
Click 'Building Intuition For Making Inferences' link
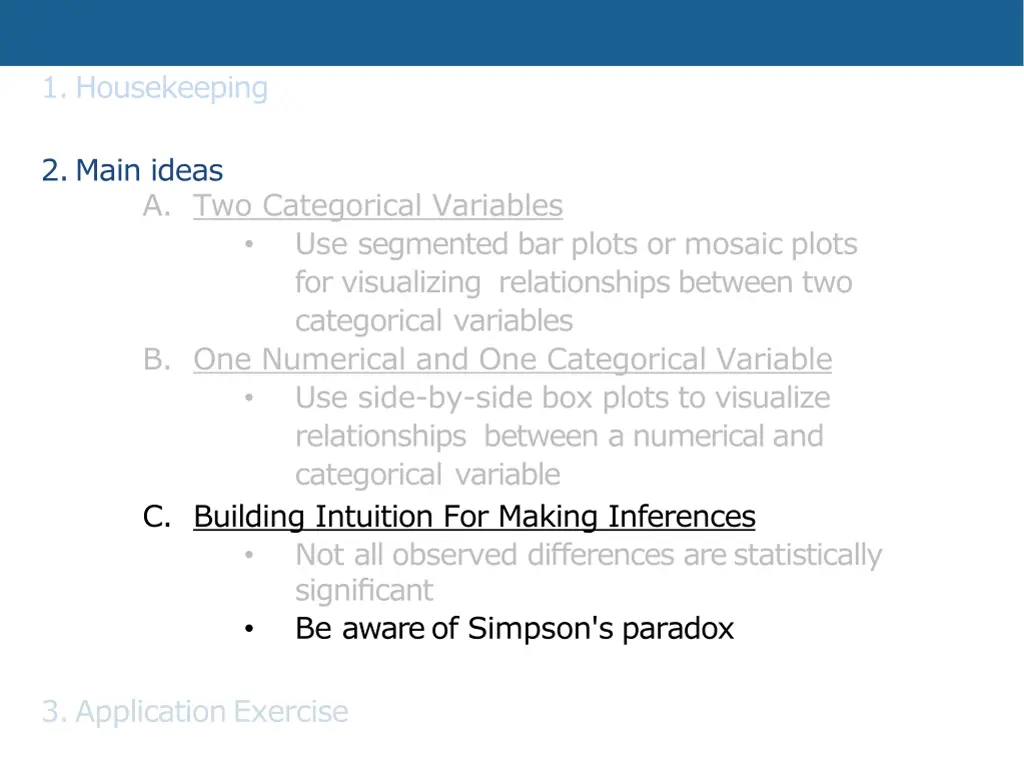475,516
